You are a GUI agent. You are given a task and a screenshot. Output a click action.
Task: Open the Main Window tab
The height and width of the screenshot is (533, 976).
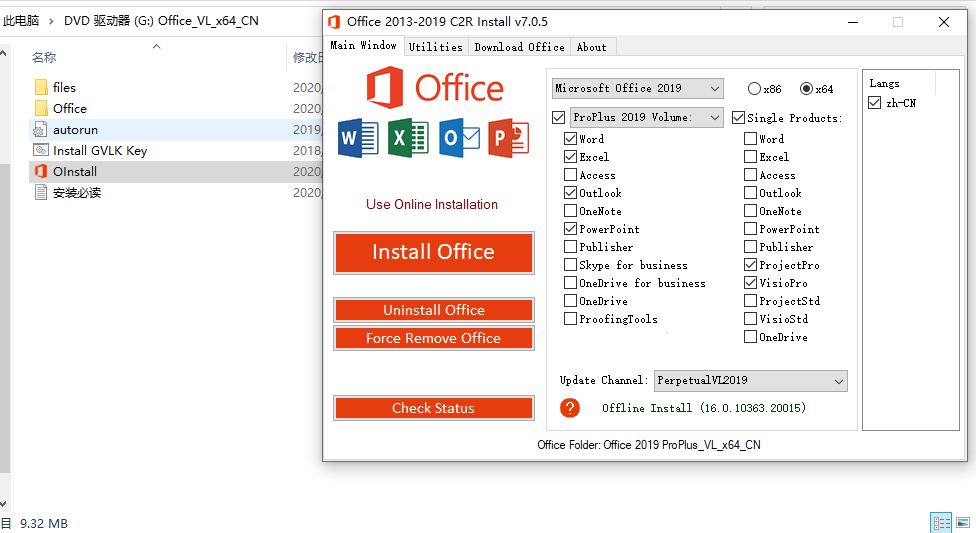point(363,45)
